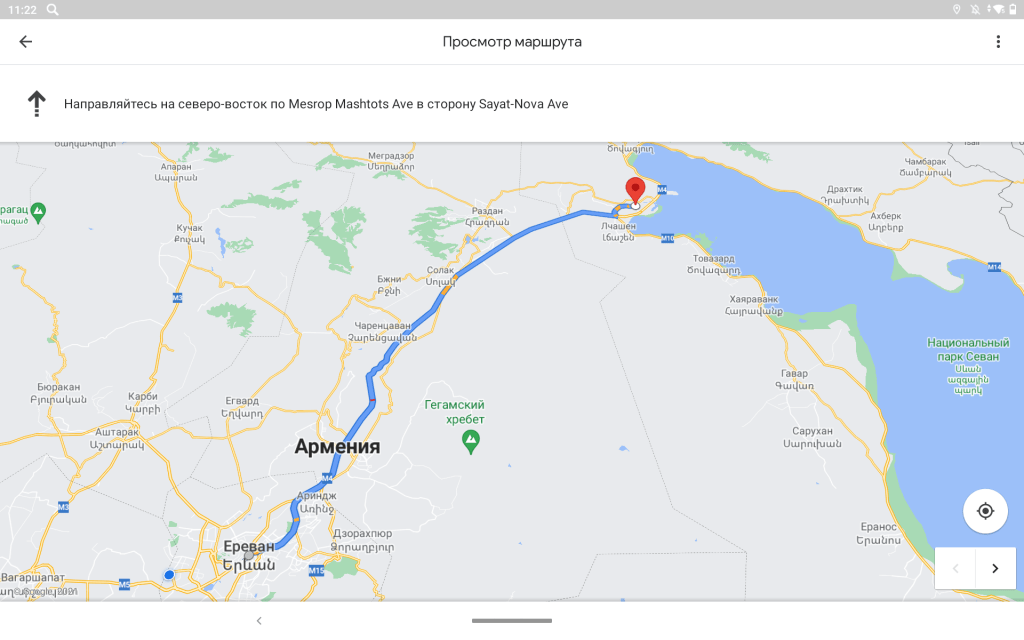Tap the M15 road shield
The image size is (1024, 640).
[x=316, y=571]
